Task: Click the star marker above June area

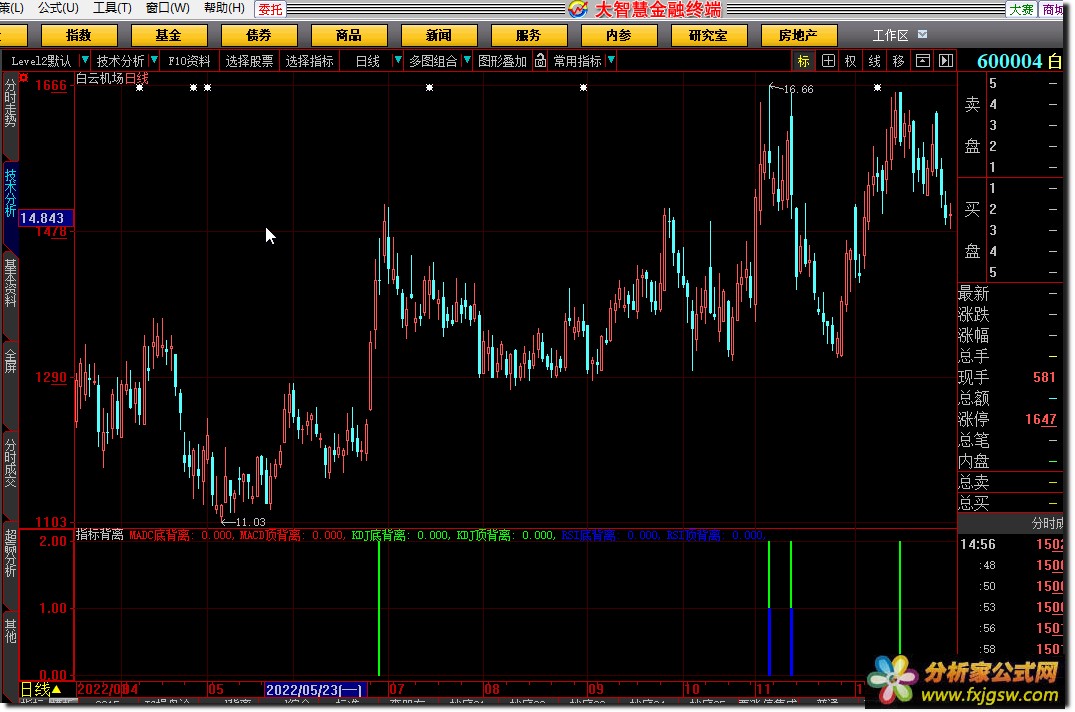Action: [429, 88]
